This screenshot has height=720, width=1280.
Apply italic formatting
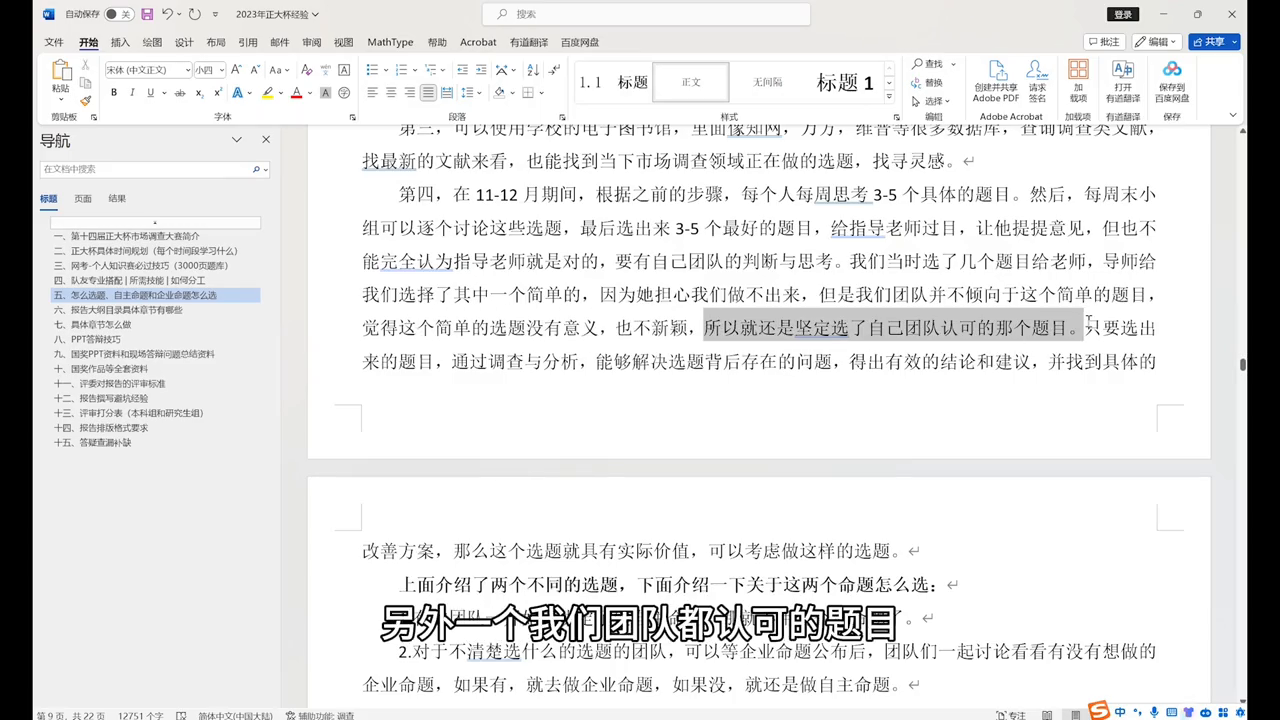coord(133,93)
